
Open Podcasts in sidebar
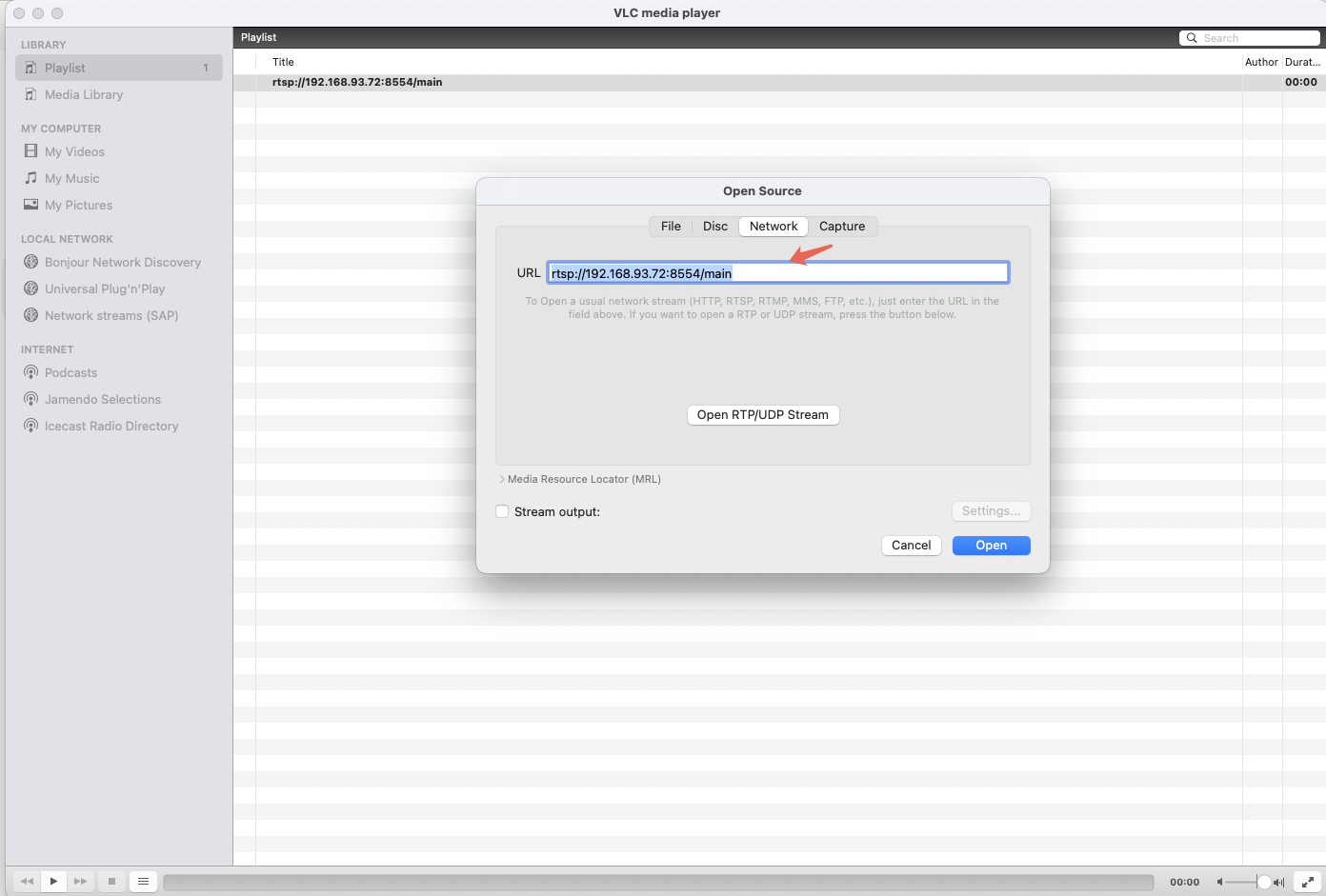(x=70, y=372)
